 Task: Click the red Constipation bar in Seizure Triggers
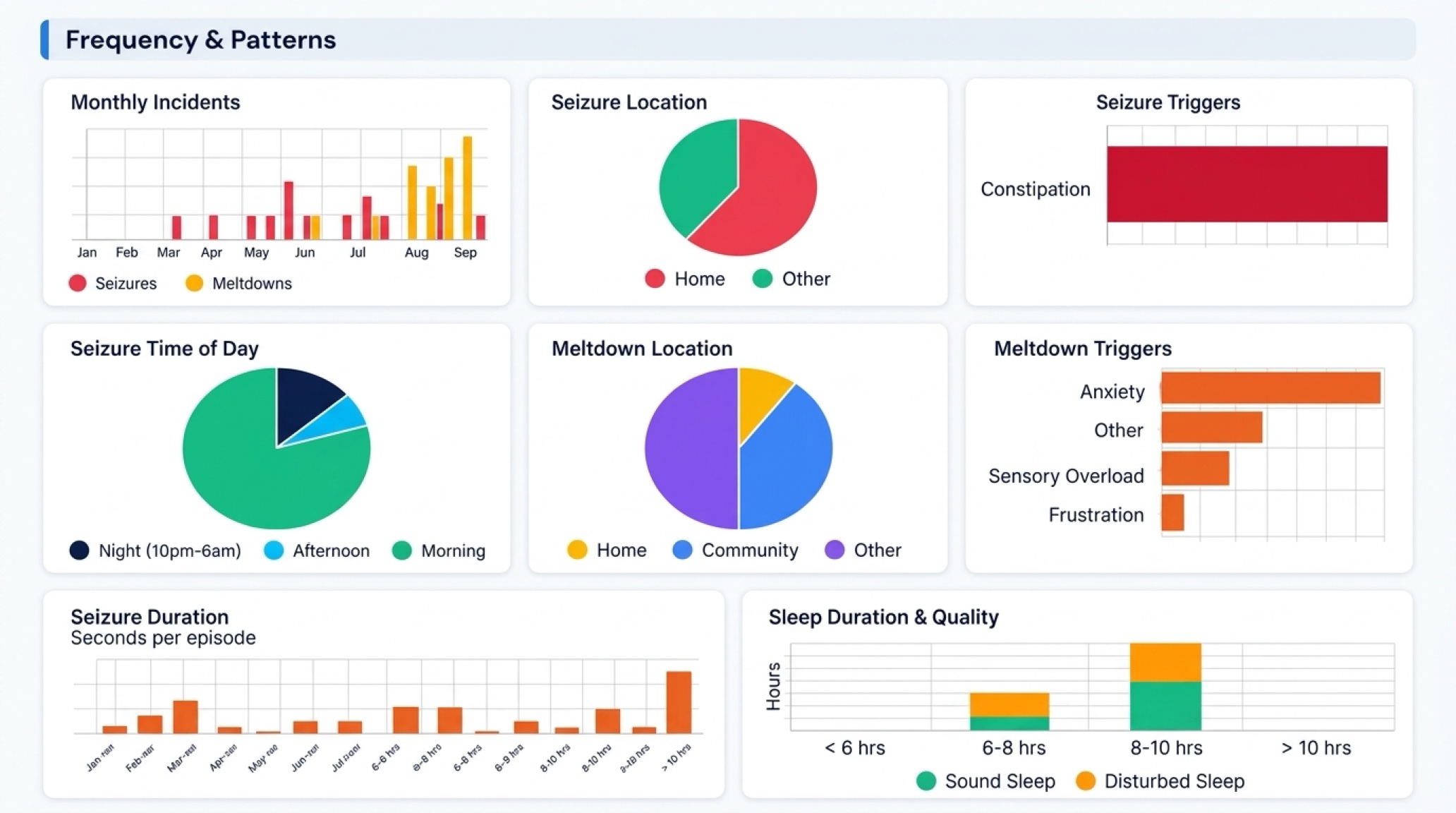(x=1247, y=184)
